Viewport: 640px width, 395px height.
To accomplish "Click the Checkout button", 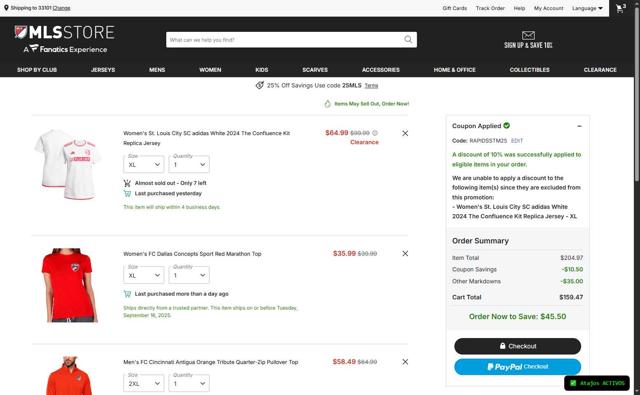I will pos(518,346).
